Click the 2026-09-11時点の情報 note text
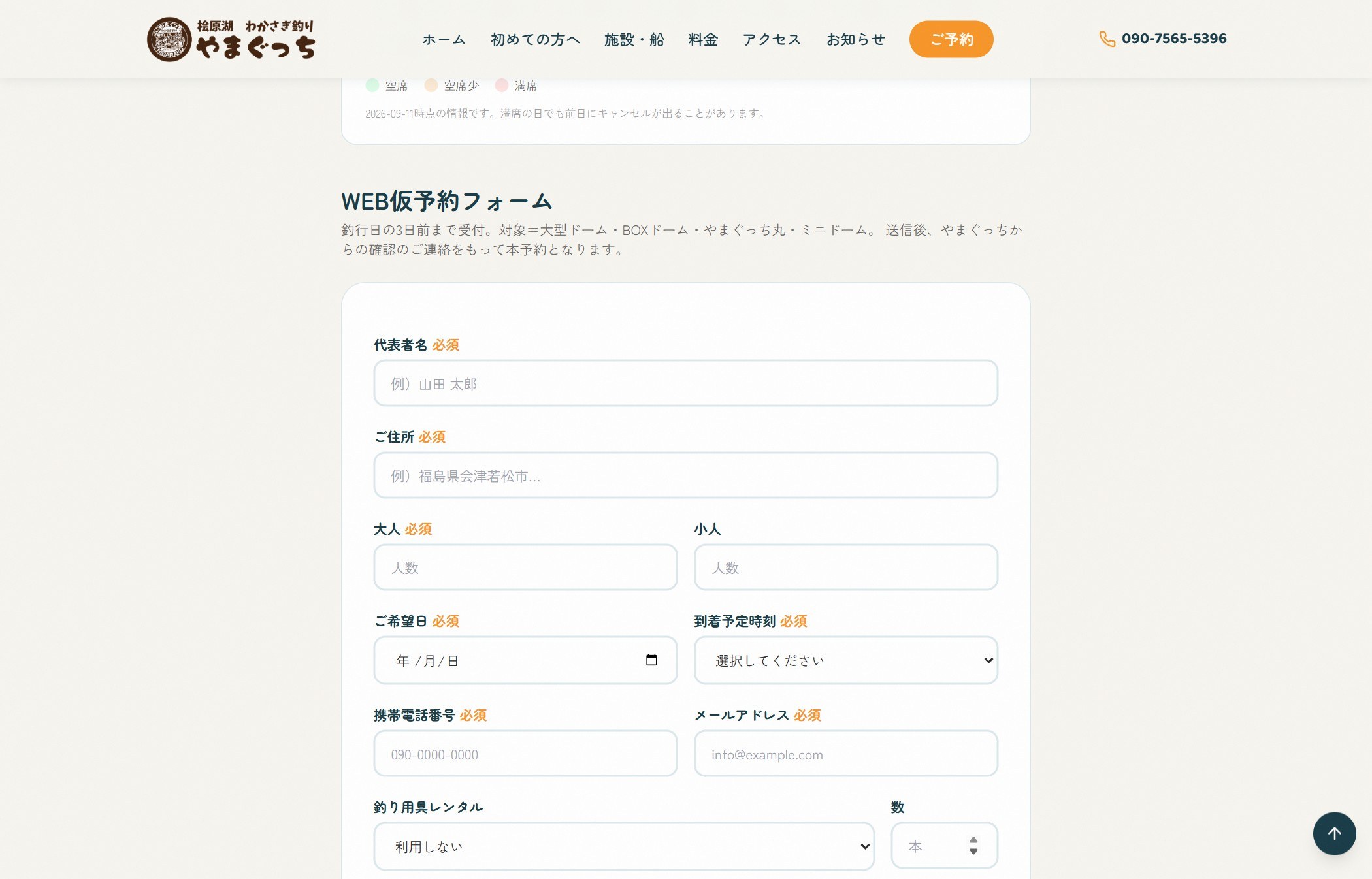The width and height of the screenshot is (1372, 879). (566, 114)
